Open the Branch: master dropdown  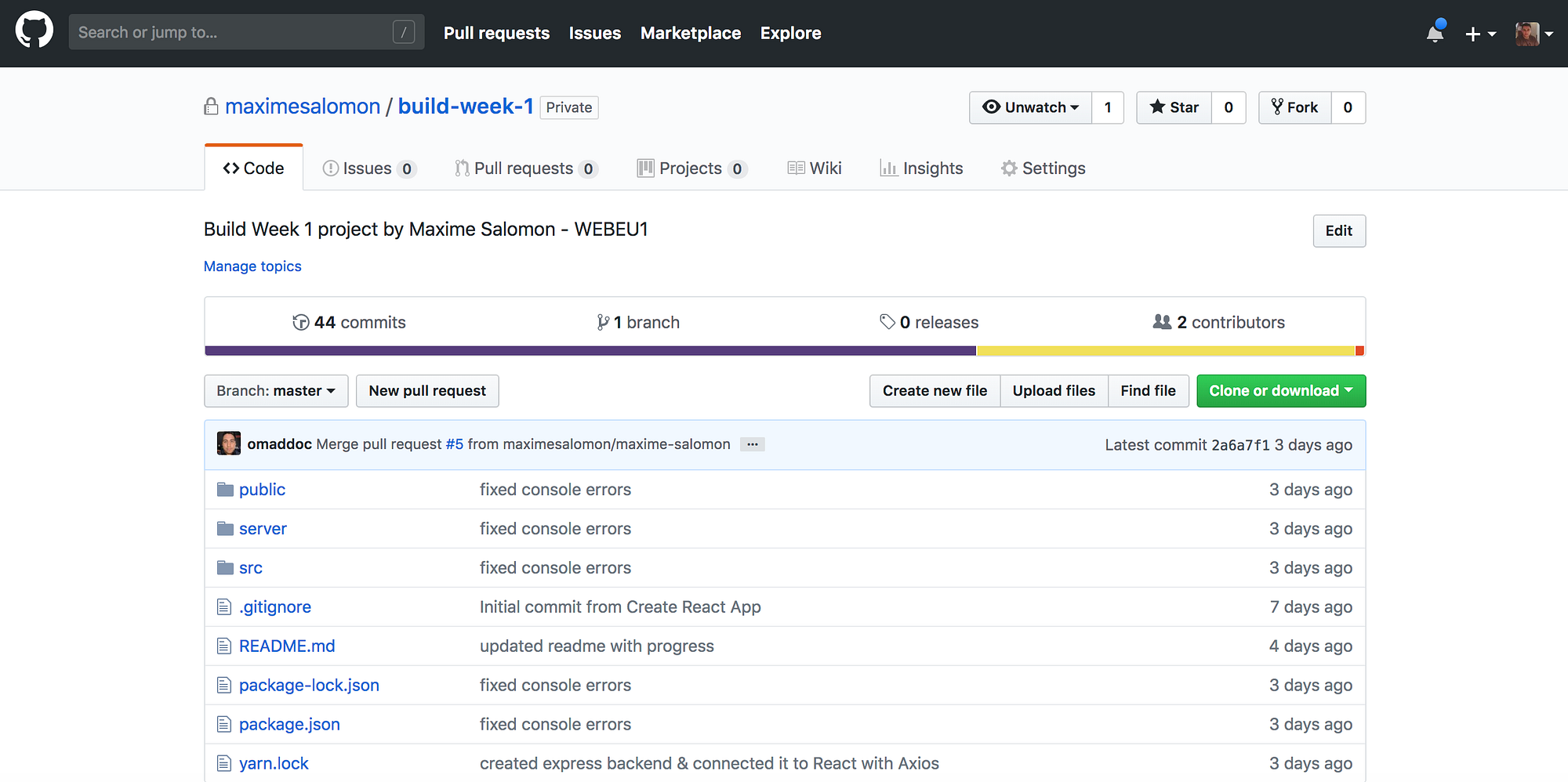(x=276, y=391)
